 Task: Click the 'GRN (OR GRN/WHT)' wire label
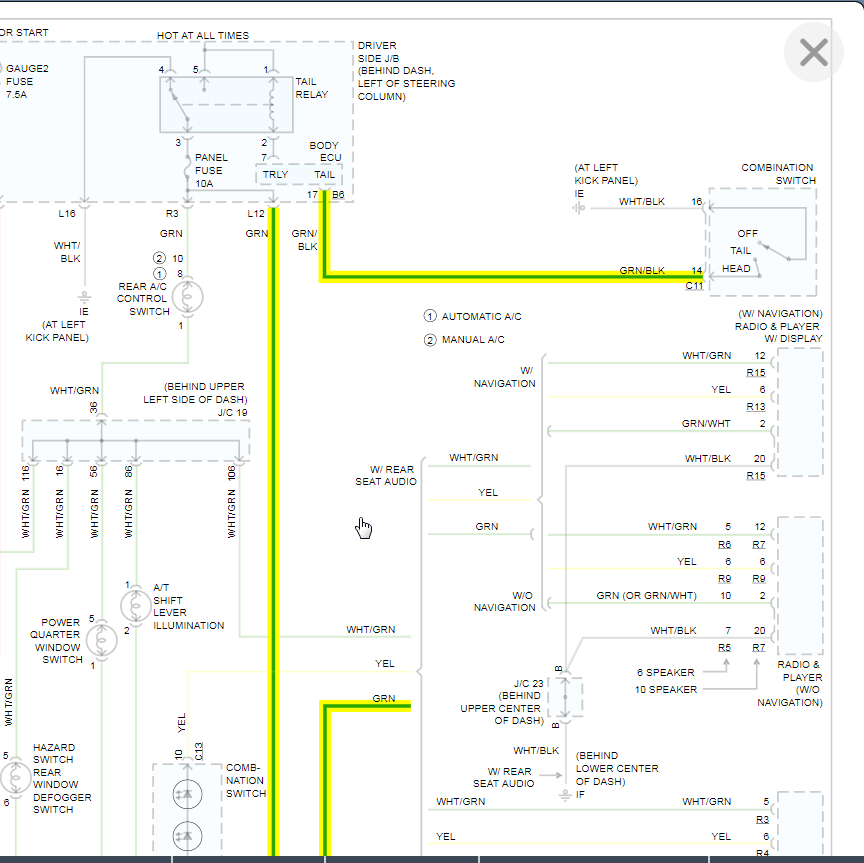646,596
